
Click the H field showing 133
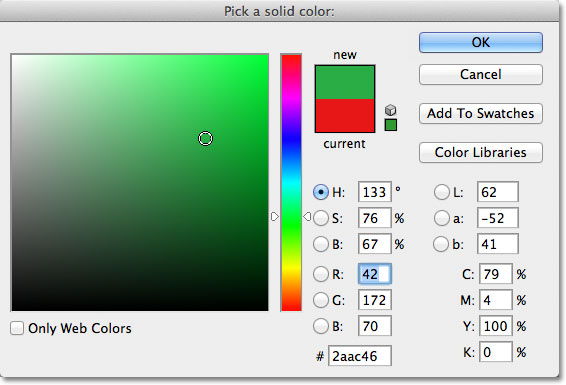375,192
